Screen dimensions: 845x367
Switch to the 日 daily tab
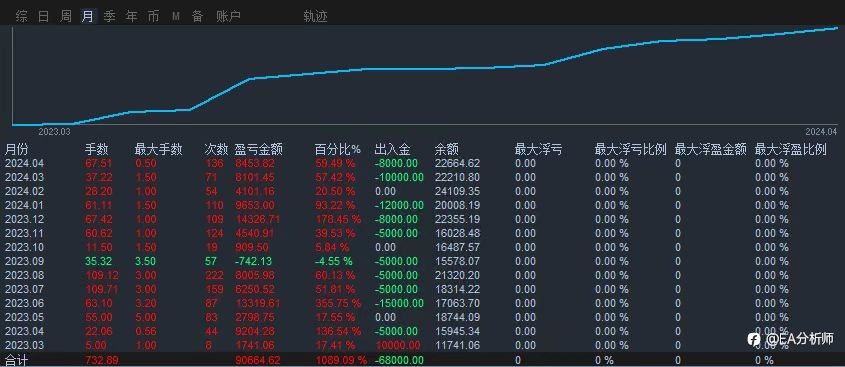pyautogui.click(x=44, y=17)
